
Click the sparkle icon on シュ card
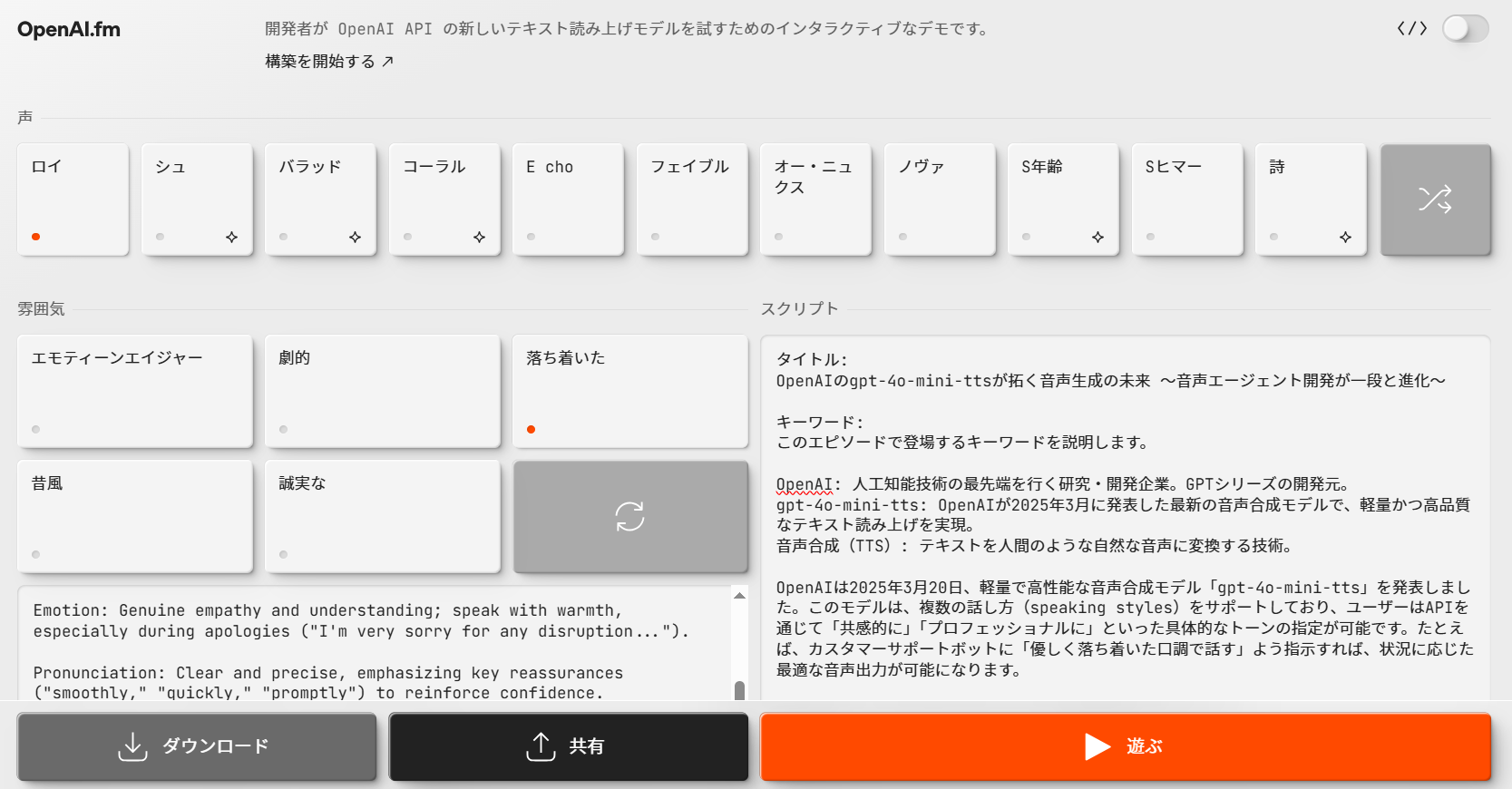tap(232, 237)
